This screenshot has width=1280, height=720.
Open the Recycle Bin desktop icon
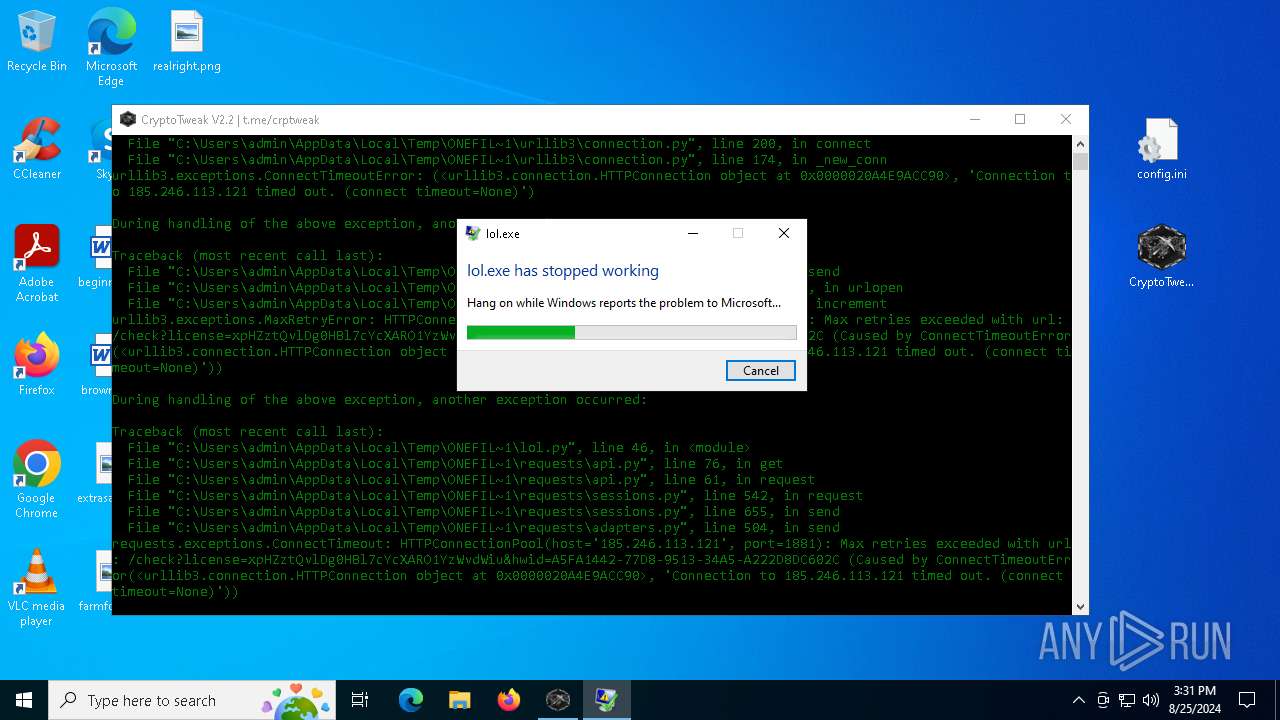tap(37, 42)
